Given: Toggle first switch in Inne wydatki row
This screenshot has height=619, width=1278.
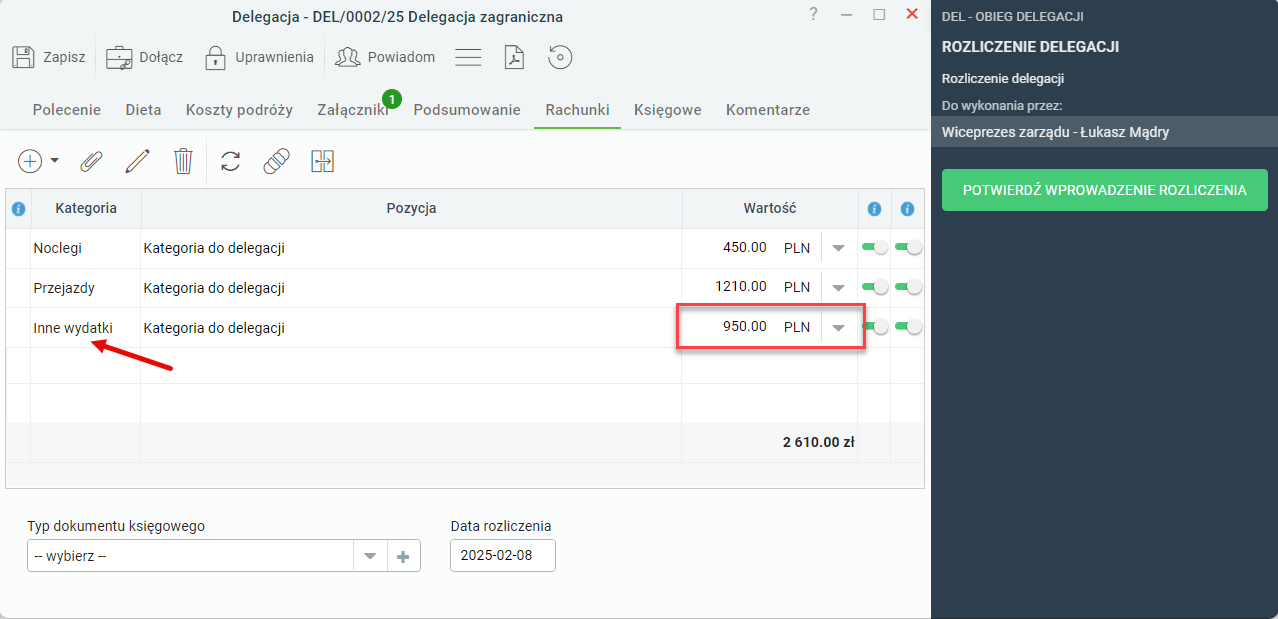Looking at the screenshot, I should tap(875, 327).
